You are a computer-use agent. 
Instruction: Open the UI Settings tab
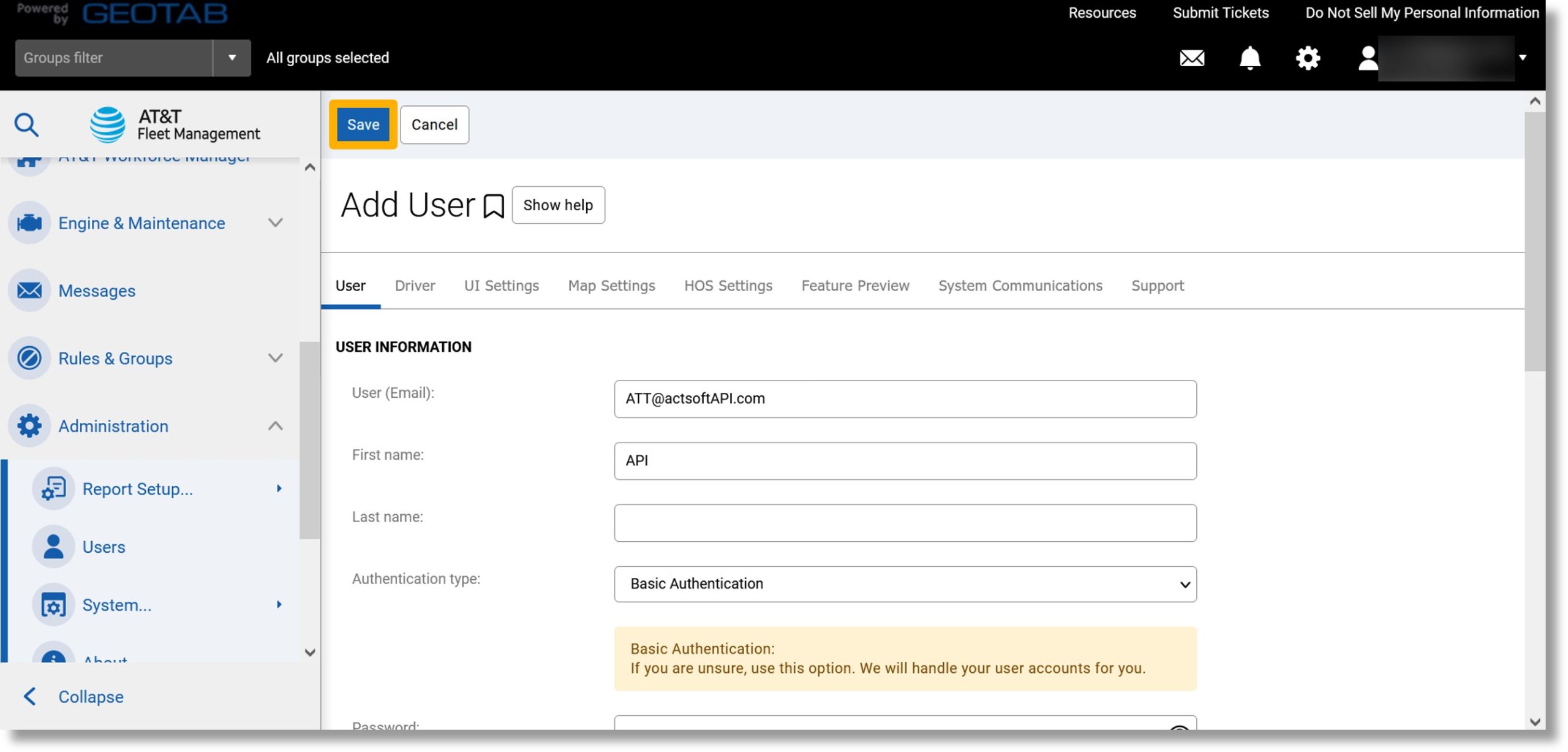(x=502, y=286)
